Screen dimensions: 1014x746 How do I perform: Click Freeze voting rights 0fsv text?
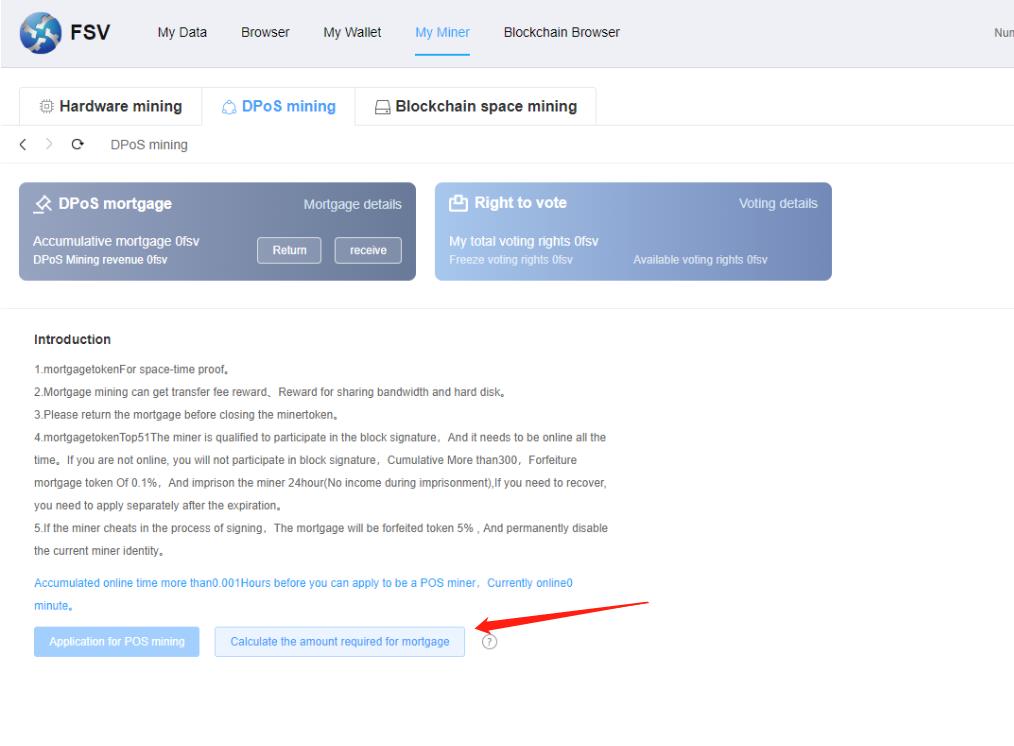click(511, 260)
